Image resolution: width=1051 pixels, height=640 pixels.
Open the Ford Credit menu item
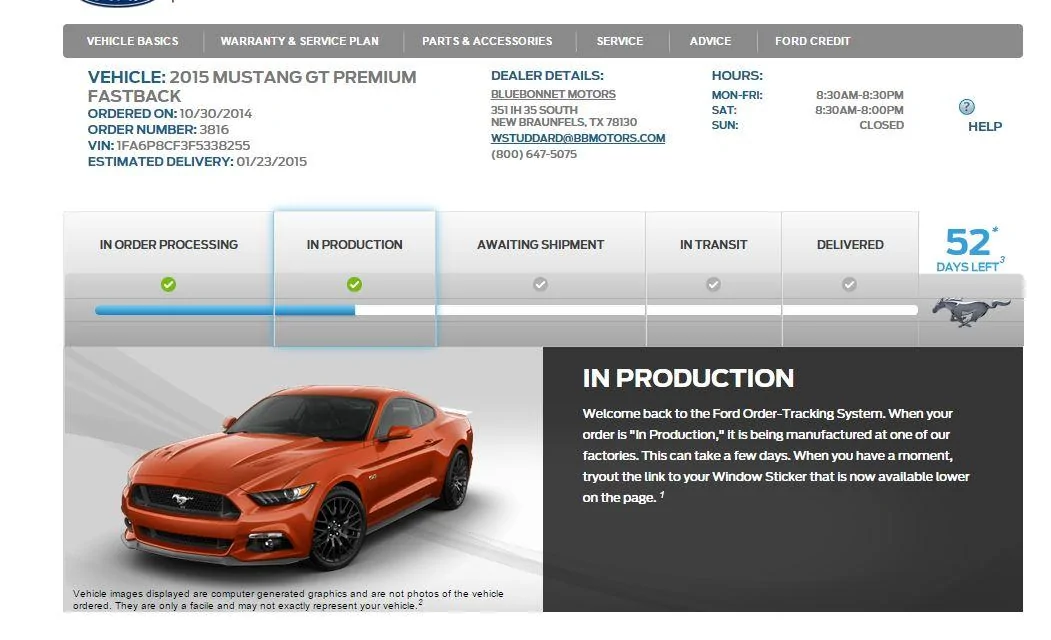pyautogui.click(x=812, y=41)
